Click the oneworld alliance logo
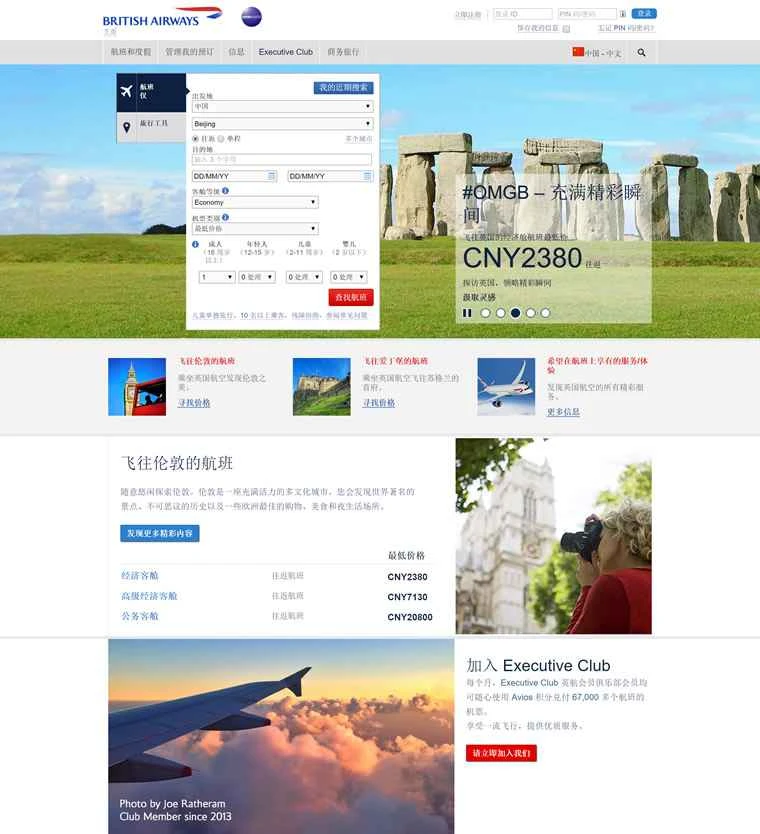Screen dimensions: 760x834 [x=251, y=17]
